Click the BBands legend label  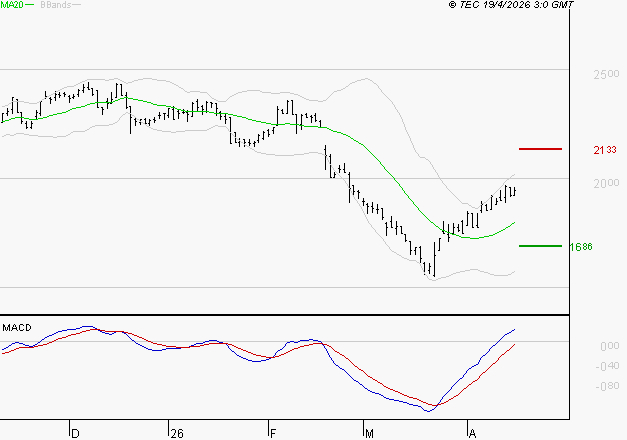click(x=56, y=4)
